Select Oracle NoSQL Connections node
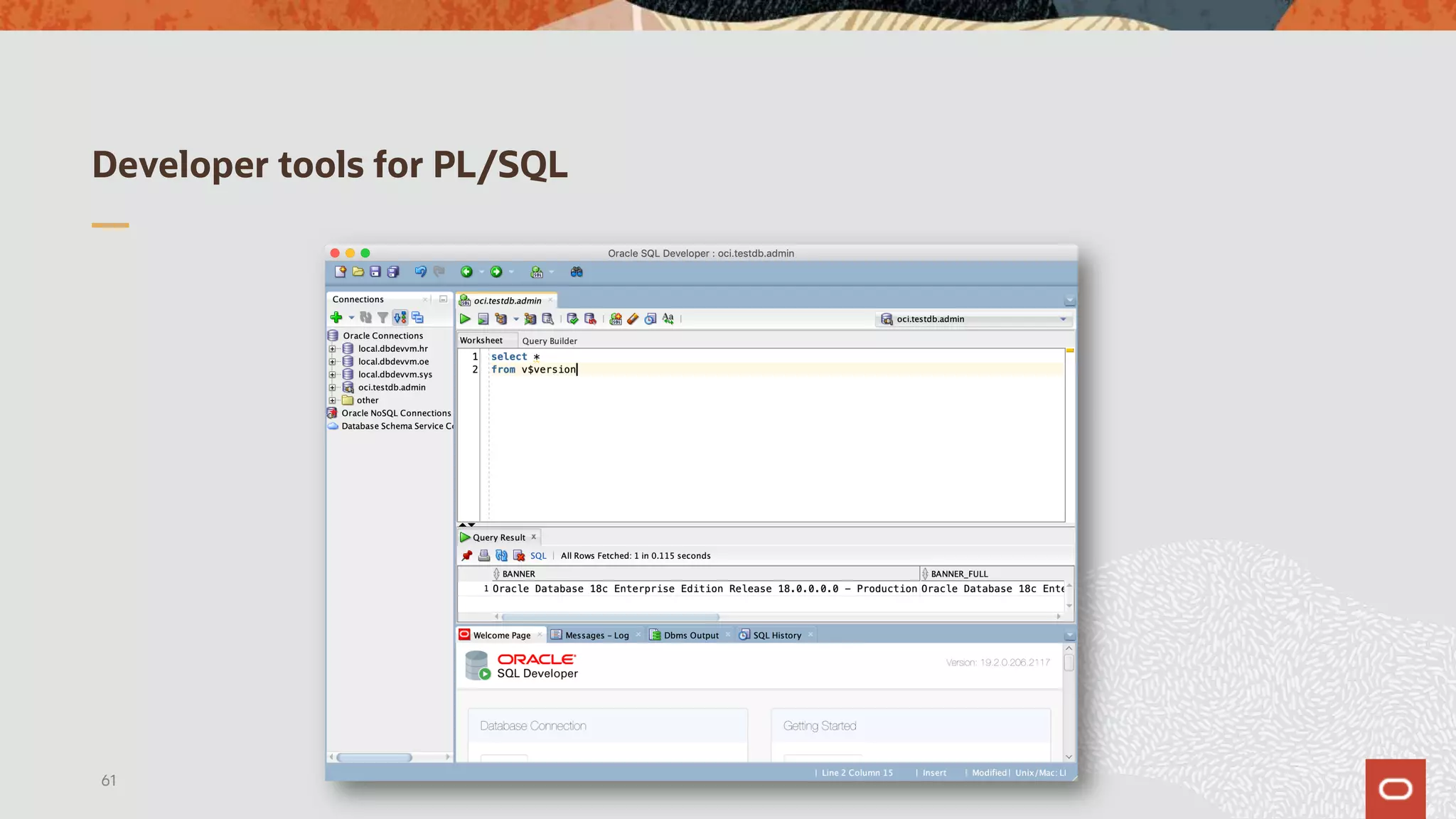The width and height of the screenshot is (1456, 819). (x=390, y=413)
